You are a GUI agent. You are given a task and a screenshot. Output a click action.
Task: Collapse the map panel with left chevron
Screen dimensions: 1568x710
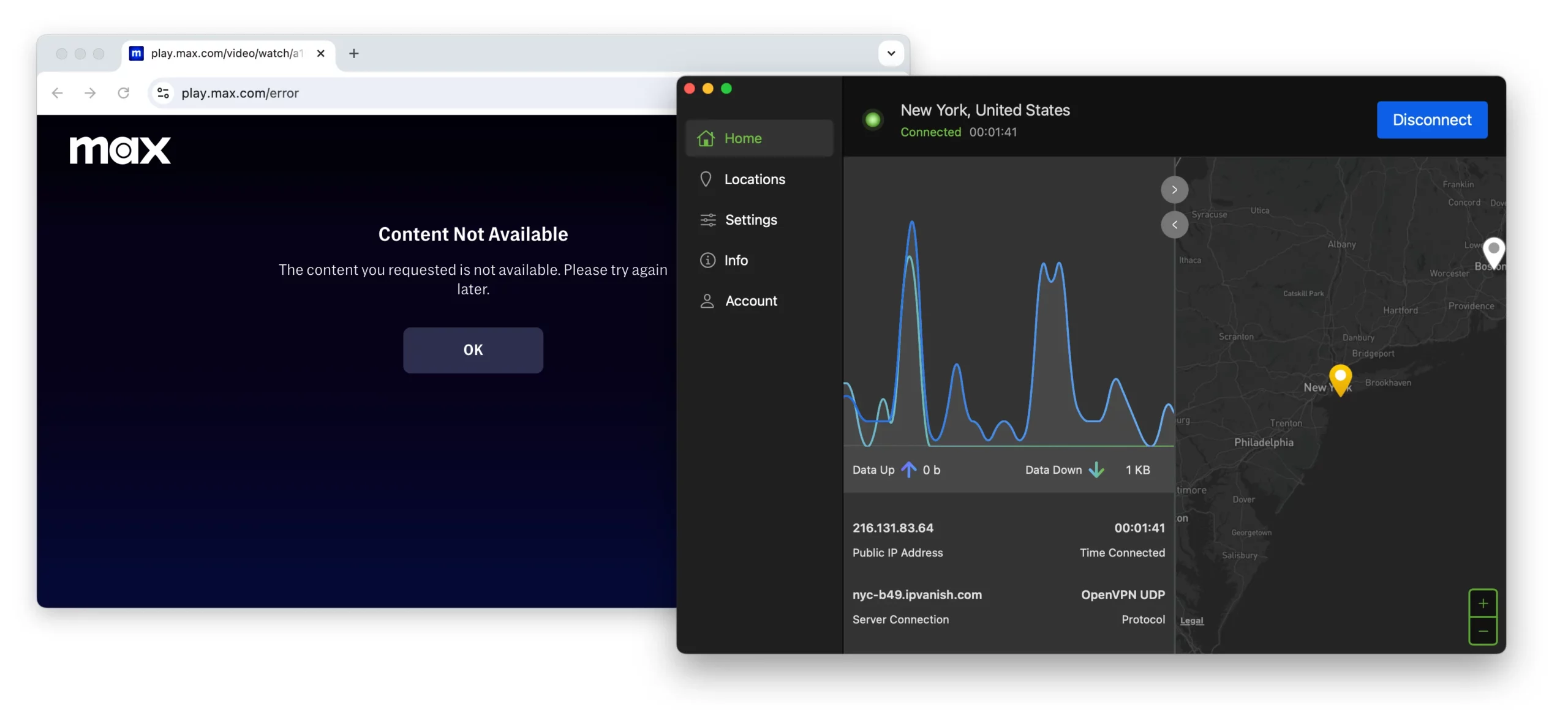pos(1174,225)
